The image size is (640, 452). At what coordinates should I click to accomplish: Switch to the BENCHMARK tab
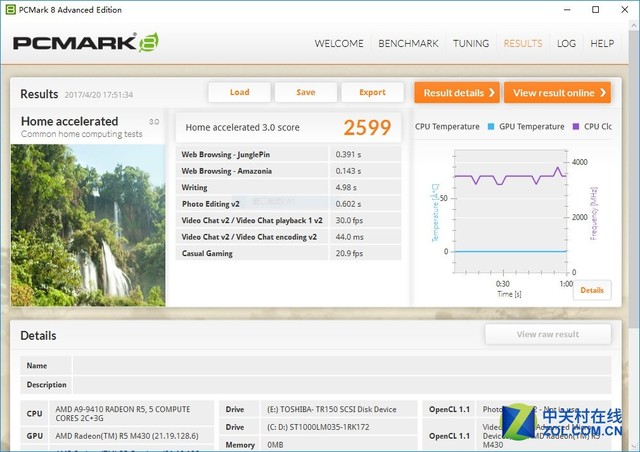click(408, 43)
